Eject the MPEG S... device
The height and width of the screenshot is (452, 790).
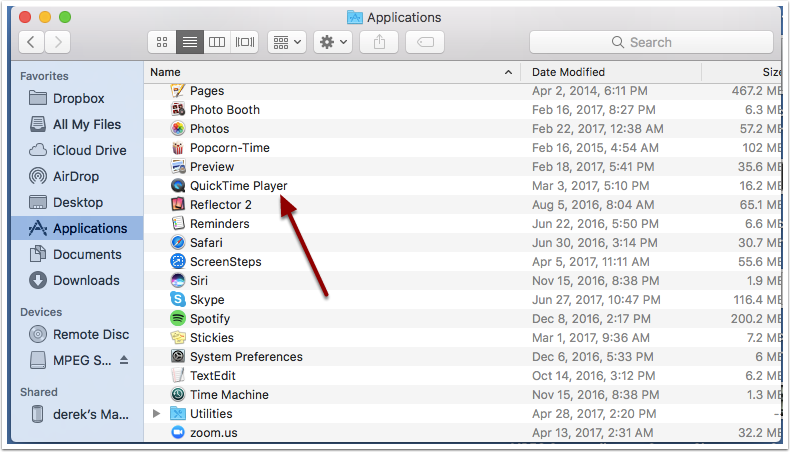[124, 360]
